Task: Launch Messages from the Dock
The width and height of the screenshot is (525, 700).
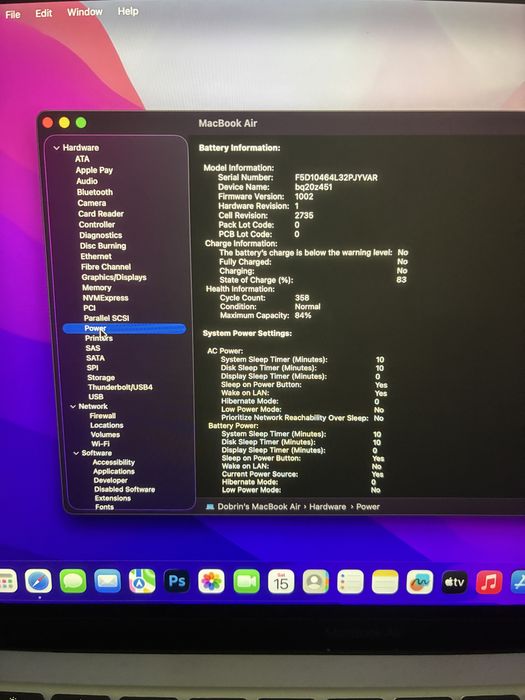Action: tap(73, 581)
